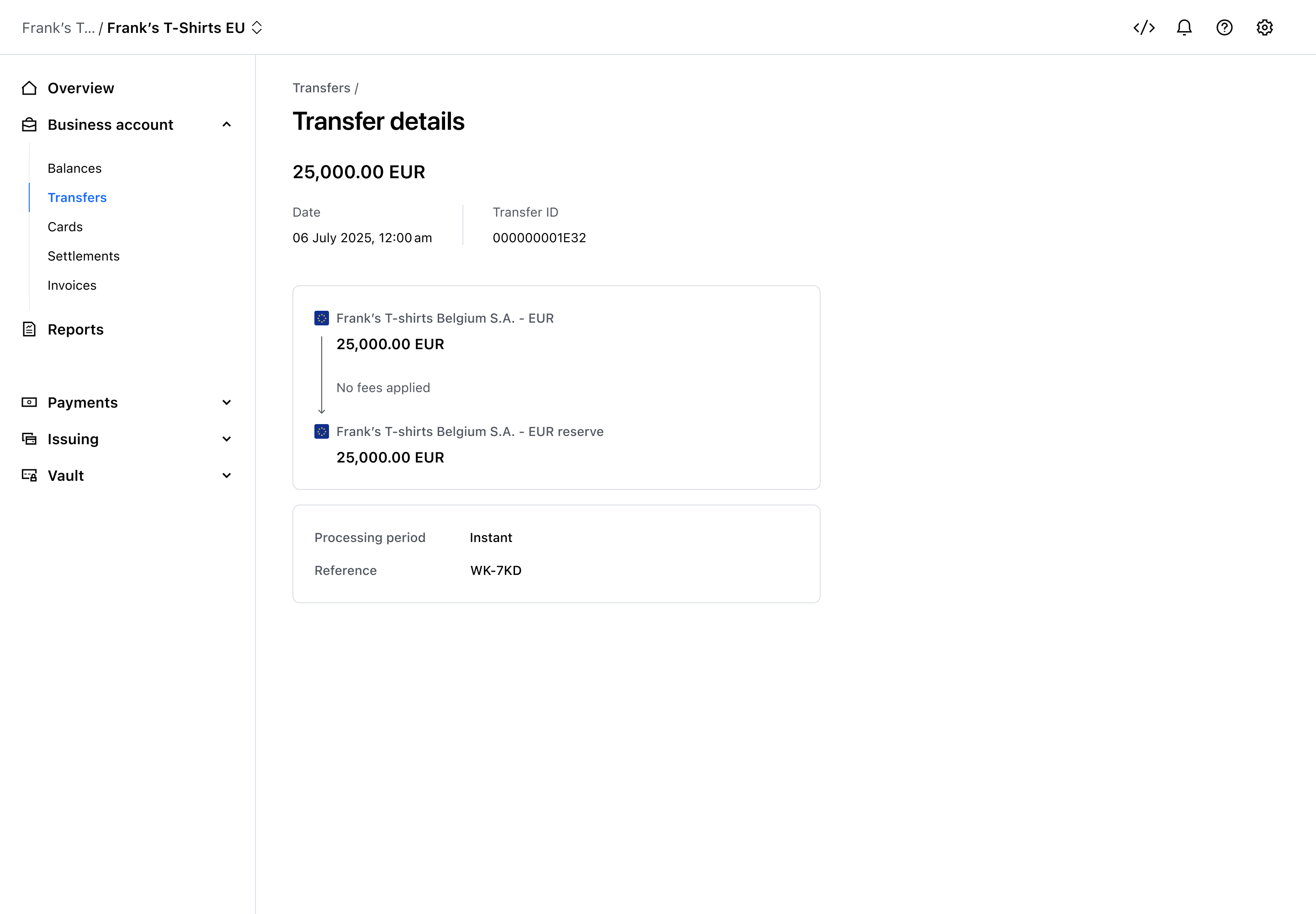Open the settings gear icon
The width and height of the screenshot is (1316, 914).
[1264, 27]
